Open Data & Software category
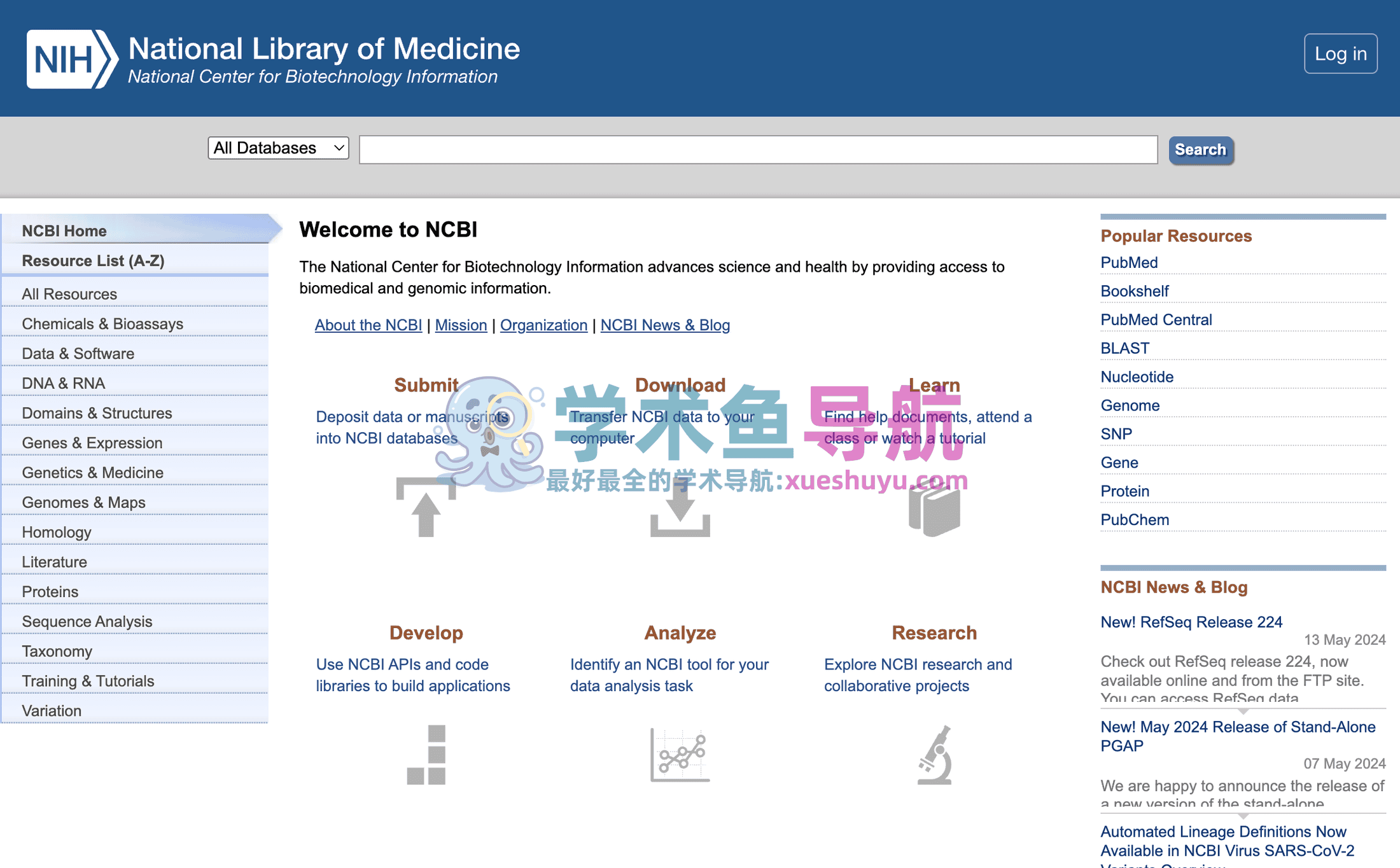 pos(135,353)
